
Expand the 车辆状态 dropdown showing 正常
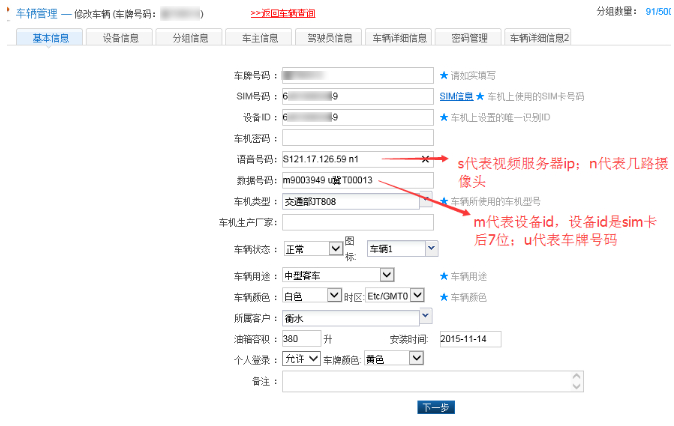point(333,248)
